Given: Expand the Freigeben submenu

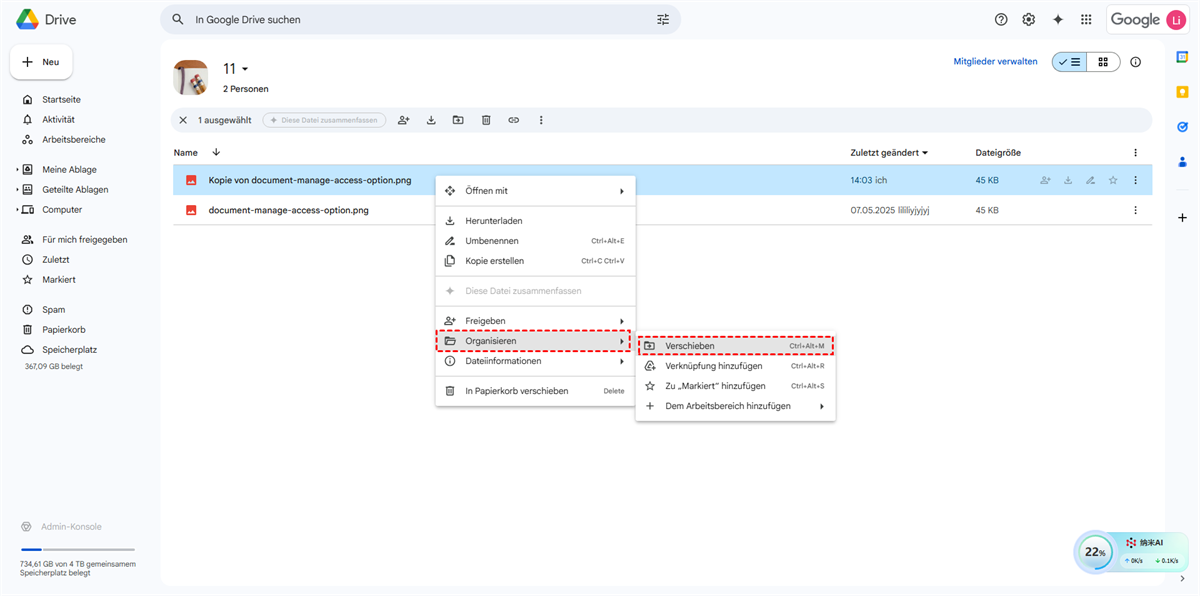Looking at the screenshot, I should pyautogui.click(x=535, y=321).
